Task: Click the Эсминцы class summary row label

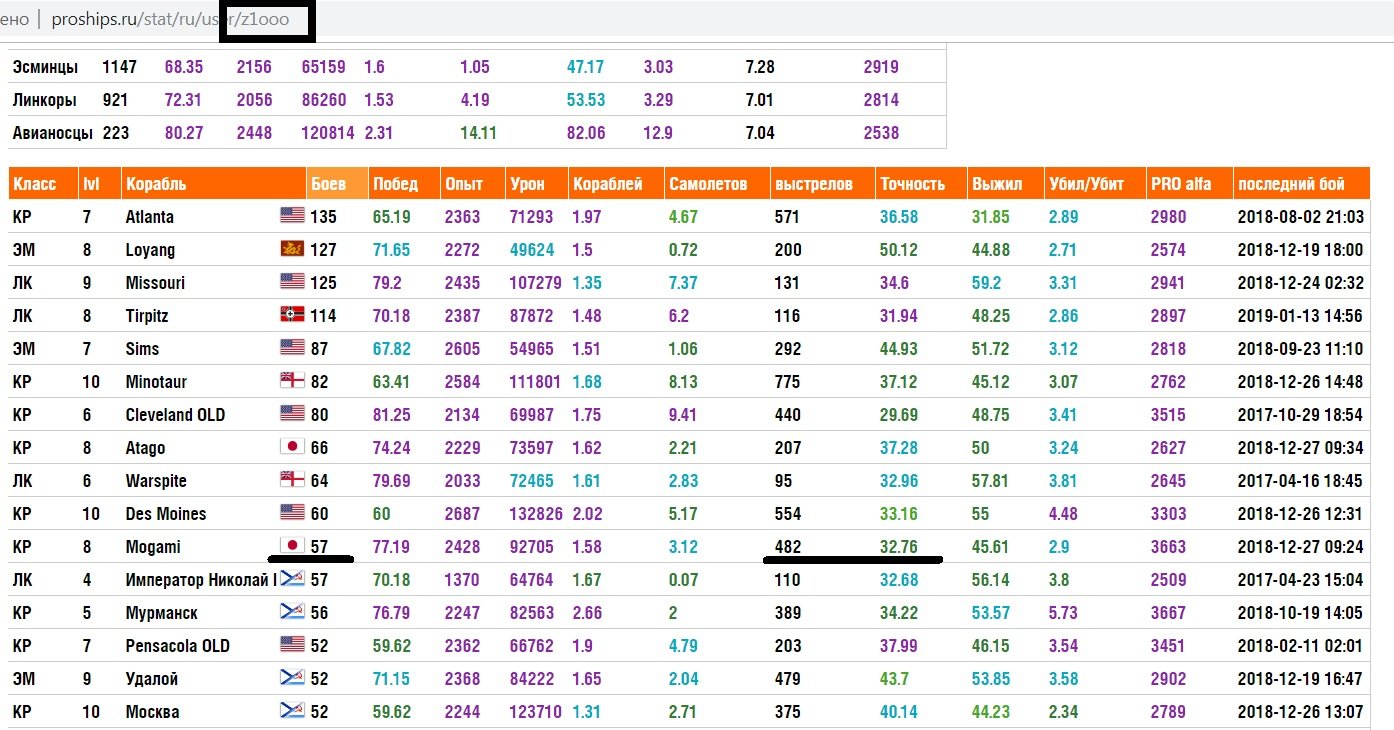Action: (x=45, y=67)
